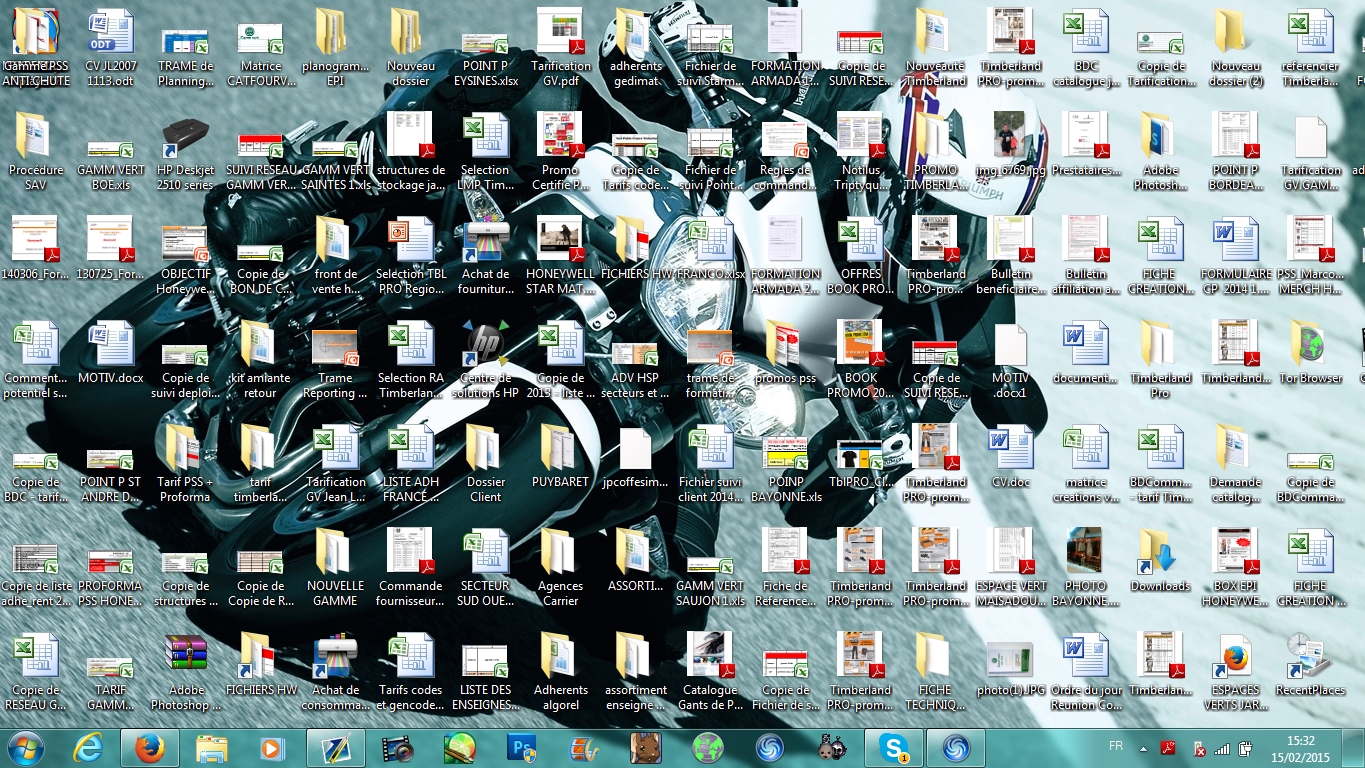Click the 'ESPACE VERT MAISADOU...' label

coord(1010,593)
